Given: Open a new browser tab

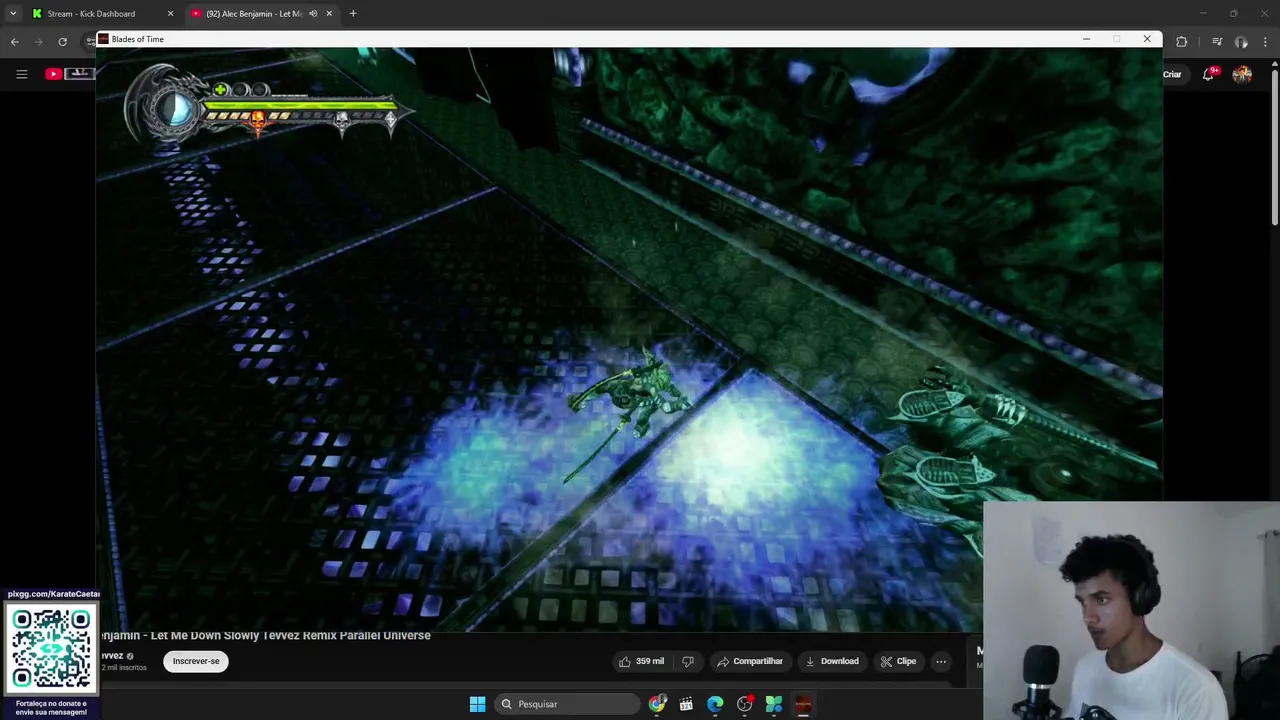Looking at the screenshot, I should (x=353, y=14).
